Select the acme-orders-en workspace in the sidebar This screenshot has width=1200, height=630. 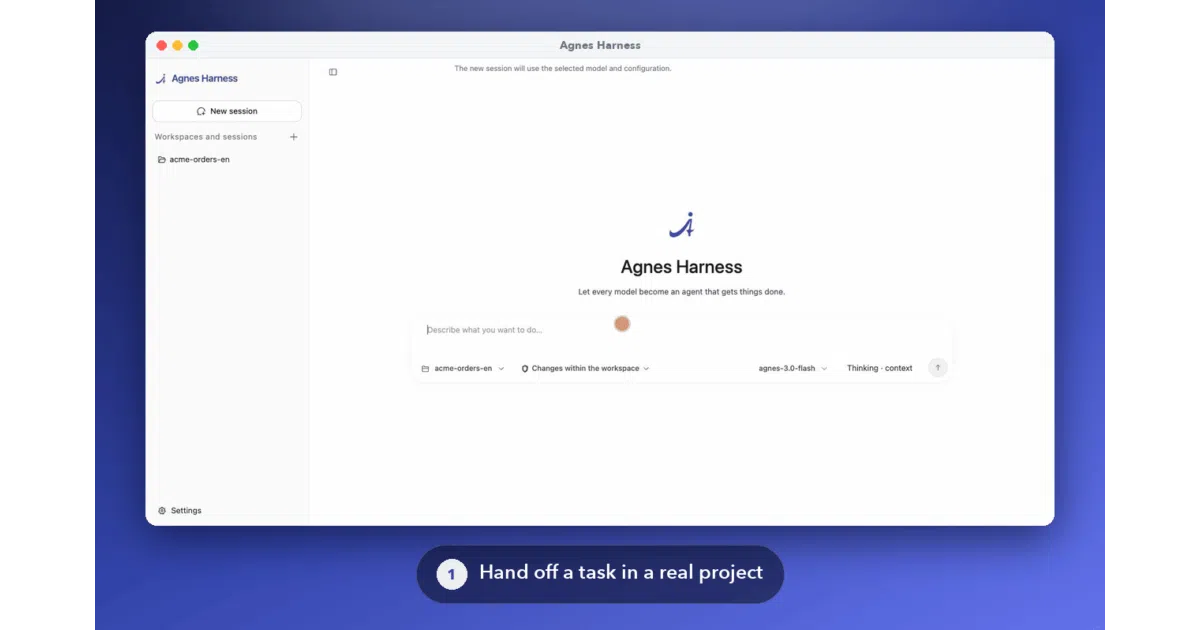point(194,159)
